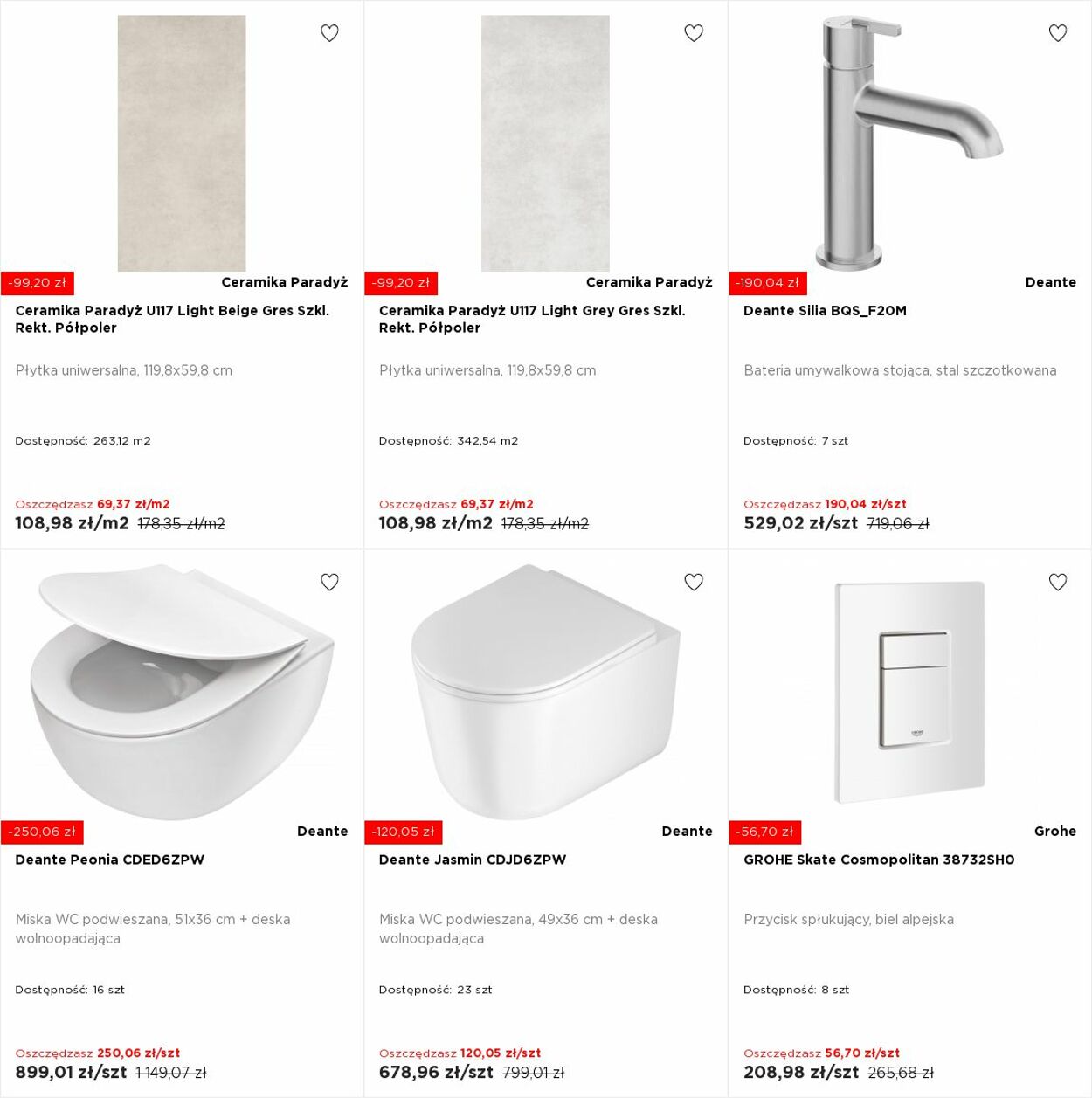View Deante Peonia toilet photo
The height and width of the screenshot is (1098, 1092).
coord(182,692)
